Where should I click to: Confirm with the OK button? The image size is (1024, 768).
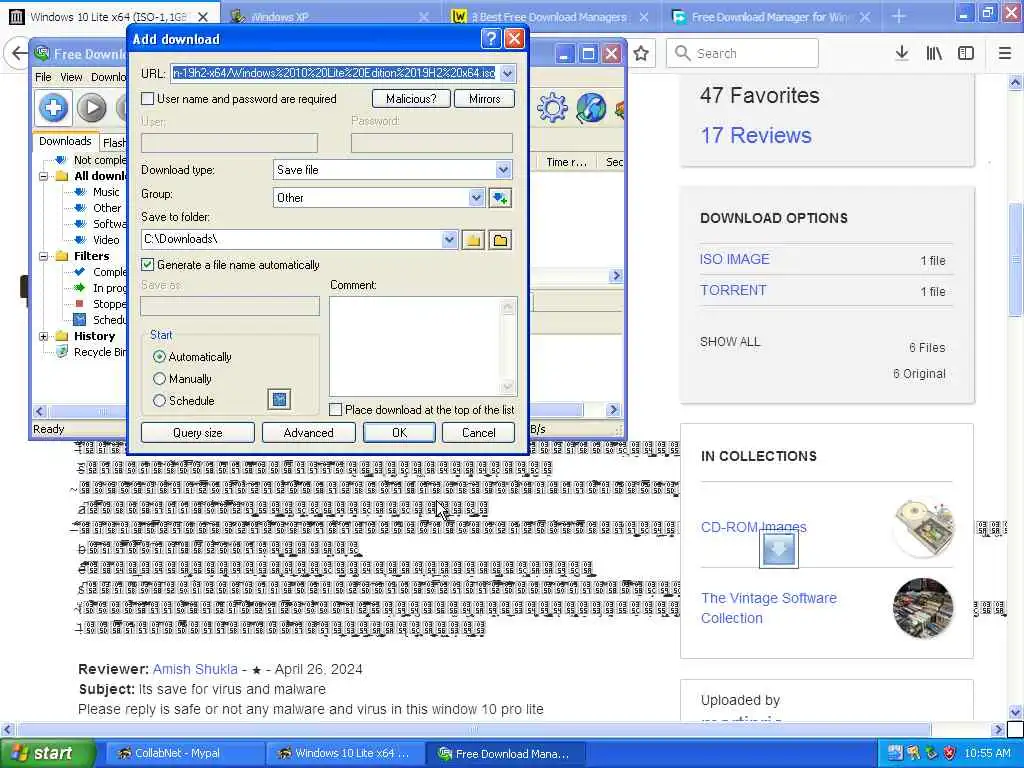point(400,432)
